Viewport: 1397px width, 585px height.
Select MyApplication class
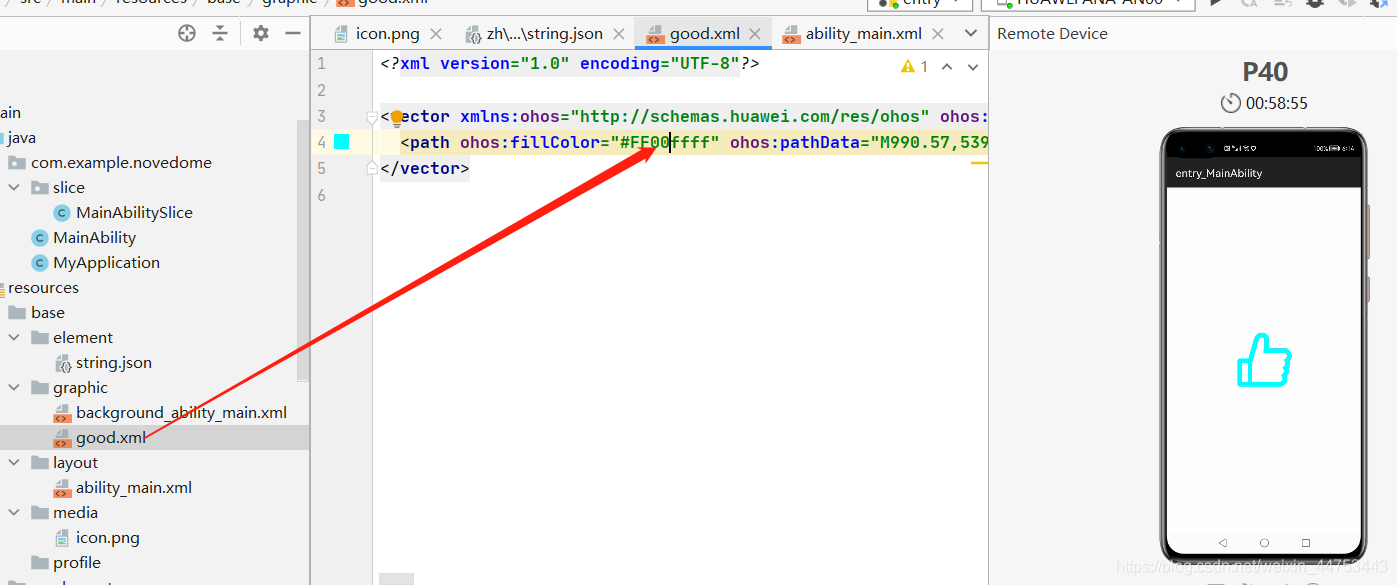[x=106, y=262]
